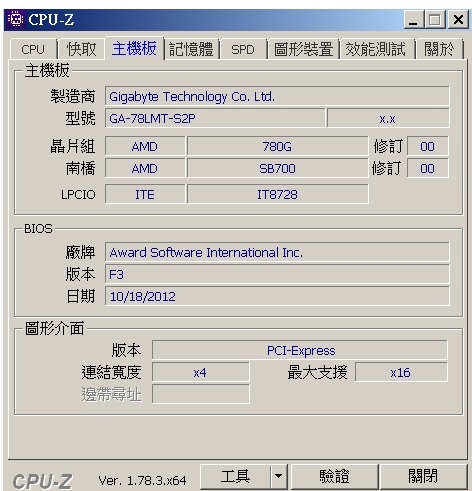This screenshot has width=472, height=491.
Task: Click the empty 邊帶尋址 field
Action: [x=200, y=394]
